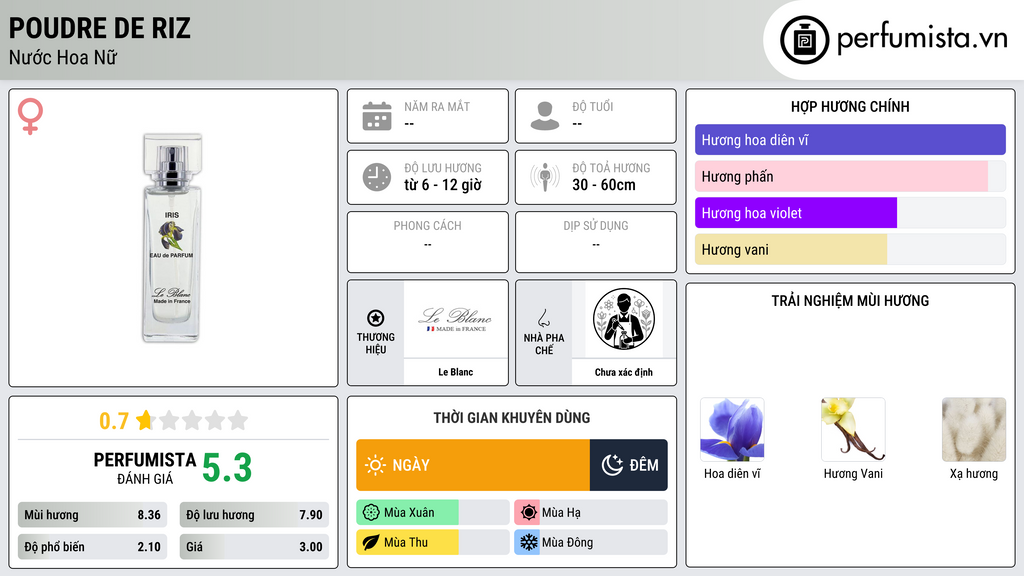The image size is (1024, 576).
Task: Open the Poudre de Riz bottle image
Action: coord(172,238)
